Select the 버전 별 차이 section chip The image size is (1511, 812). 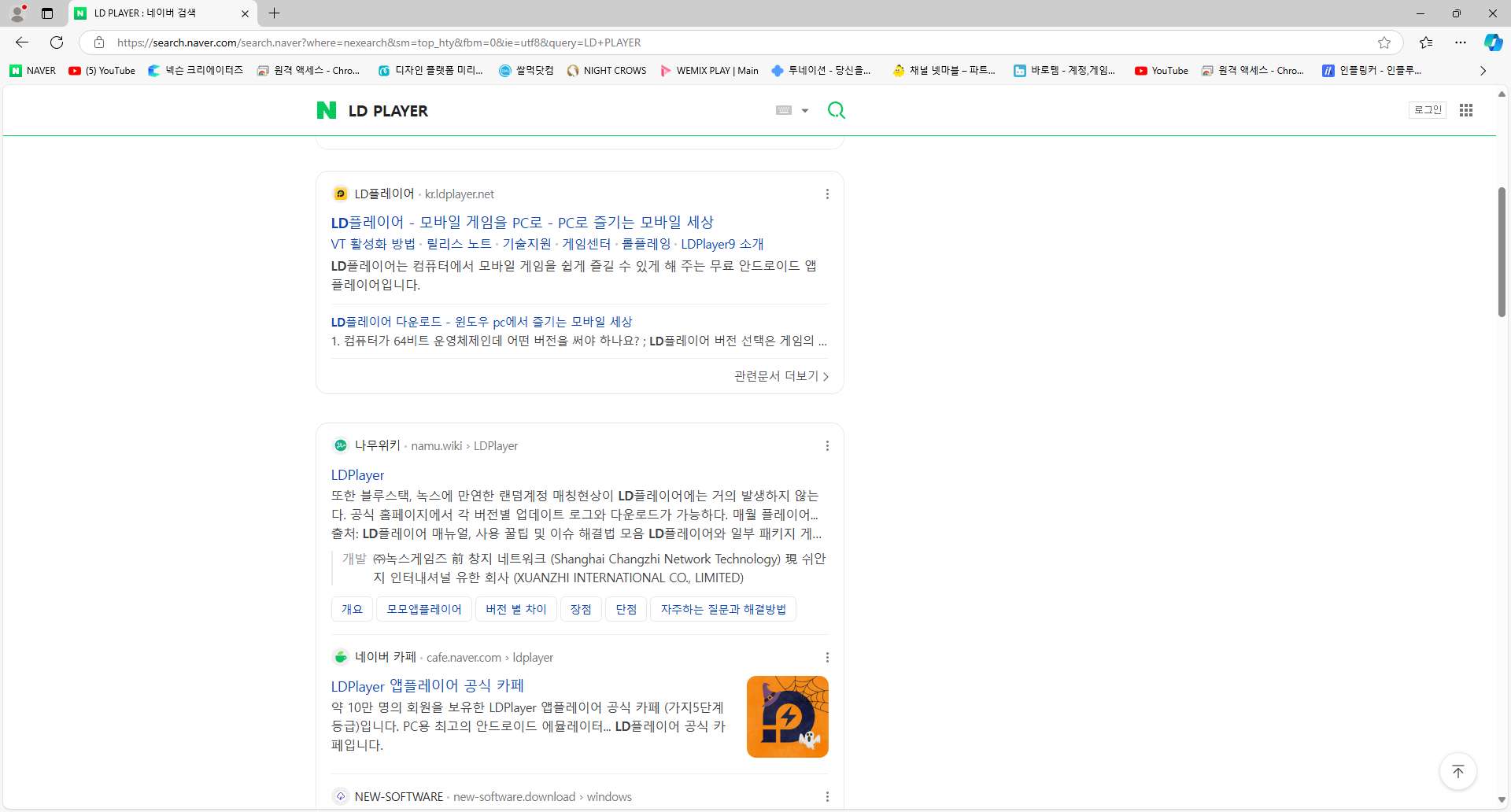pyautogui.click(x=516, y=609)
